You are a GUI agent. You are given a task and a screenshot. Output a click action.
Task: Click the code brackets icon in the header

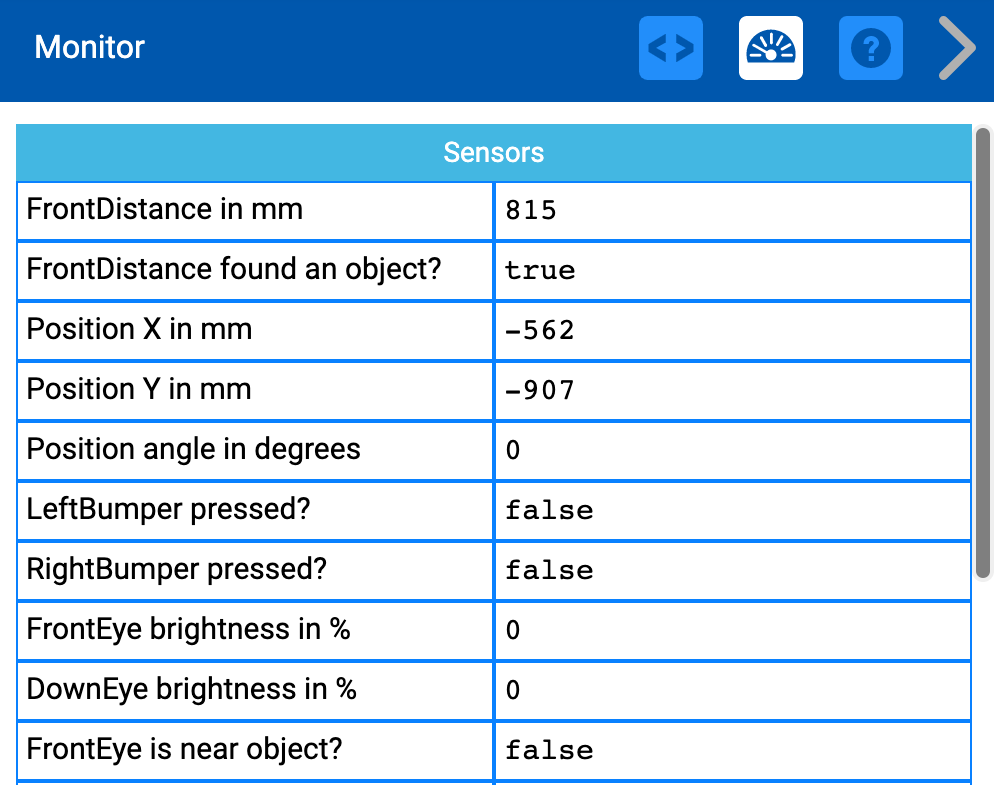pos(670,47)
